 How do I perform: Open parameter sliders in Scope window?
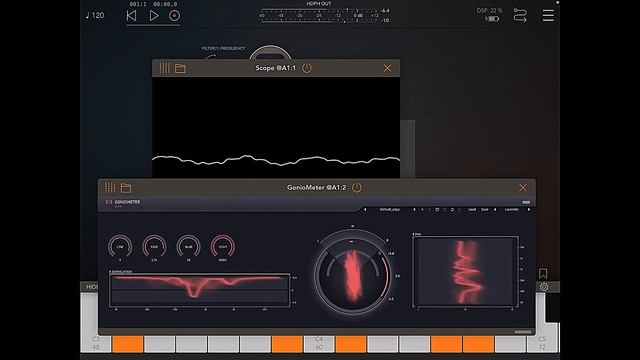pyautogui.click(x=164, y=68)
